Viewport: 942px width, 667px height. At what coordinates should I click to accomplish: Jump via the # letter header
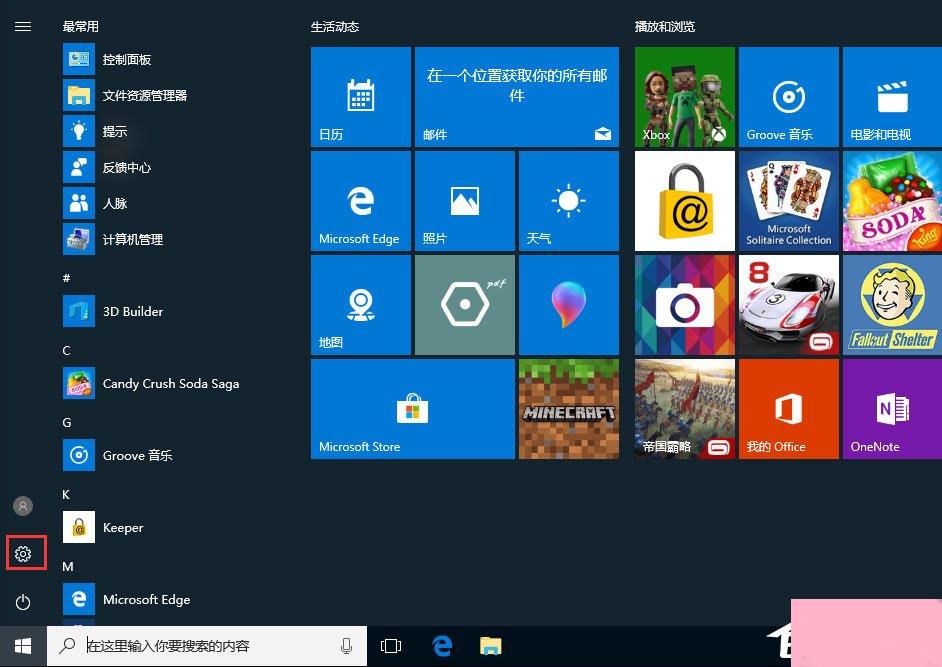pos(67,278)
